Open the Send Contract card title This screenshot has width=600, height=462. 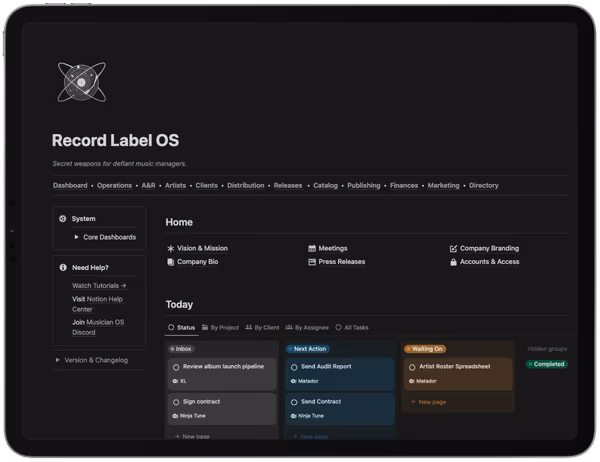click(x=321, y=402)
